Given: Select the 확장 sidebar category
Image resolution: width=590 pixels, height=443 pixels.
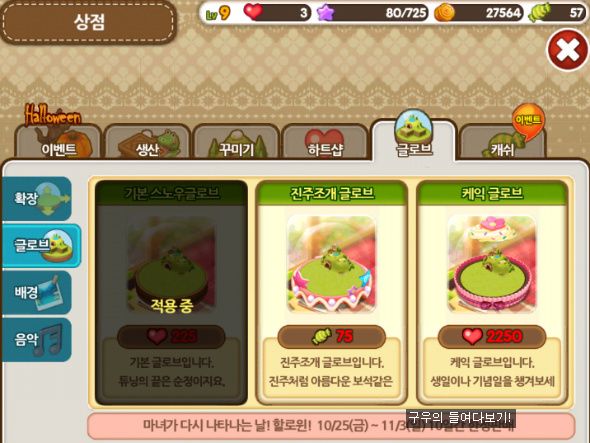Looking at the screenshot, I should (36, 198).
